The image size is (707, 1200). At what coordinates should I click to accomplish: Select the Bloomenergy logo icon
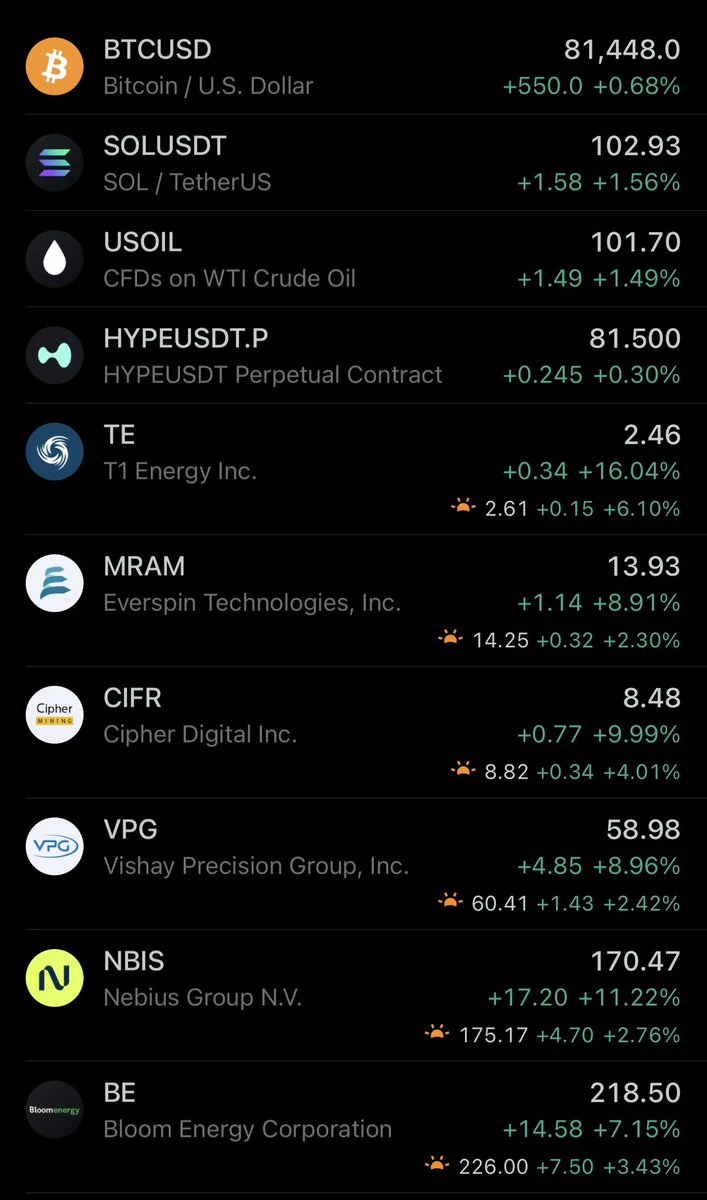point(54,1110)
